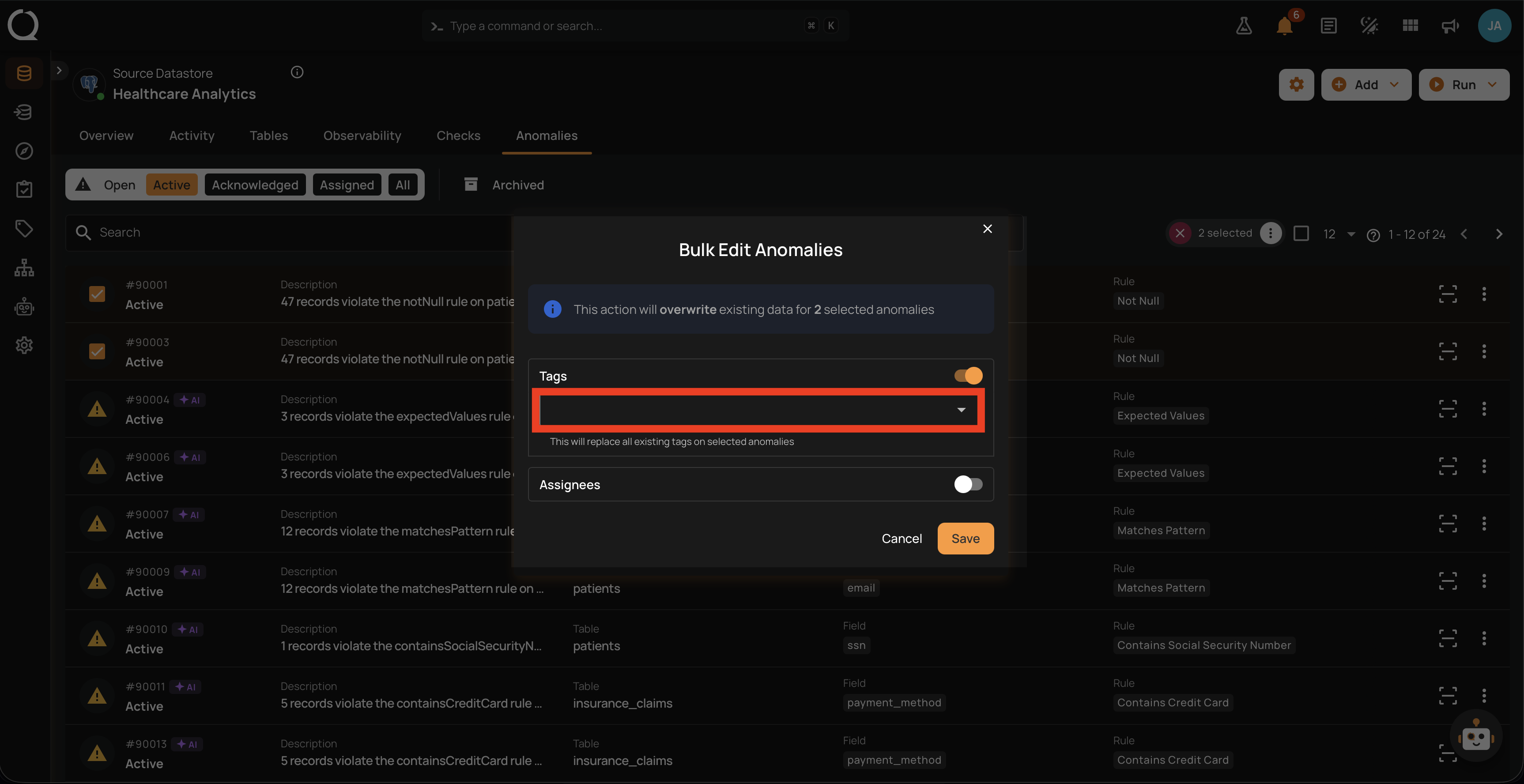This screenshot has width=1524, height=784.
Task: Click the megaphone announcements icon
Action: click(x=1450, y=26)
